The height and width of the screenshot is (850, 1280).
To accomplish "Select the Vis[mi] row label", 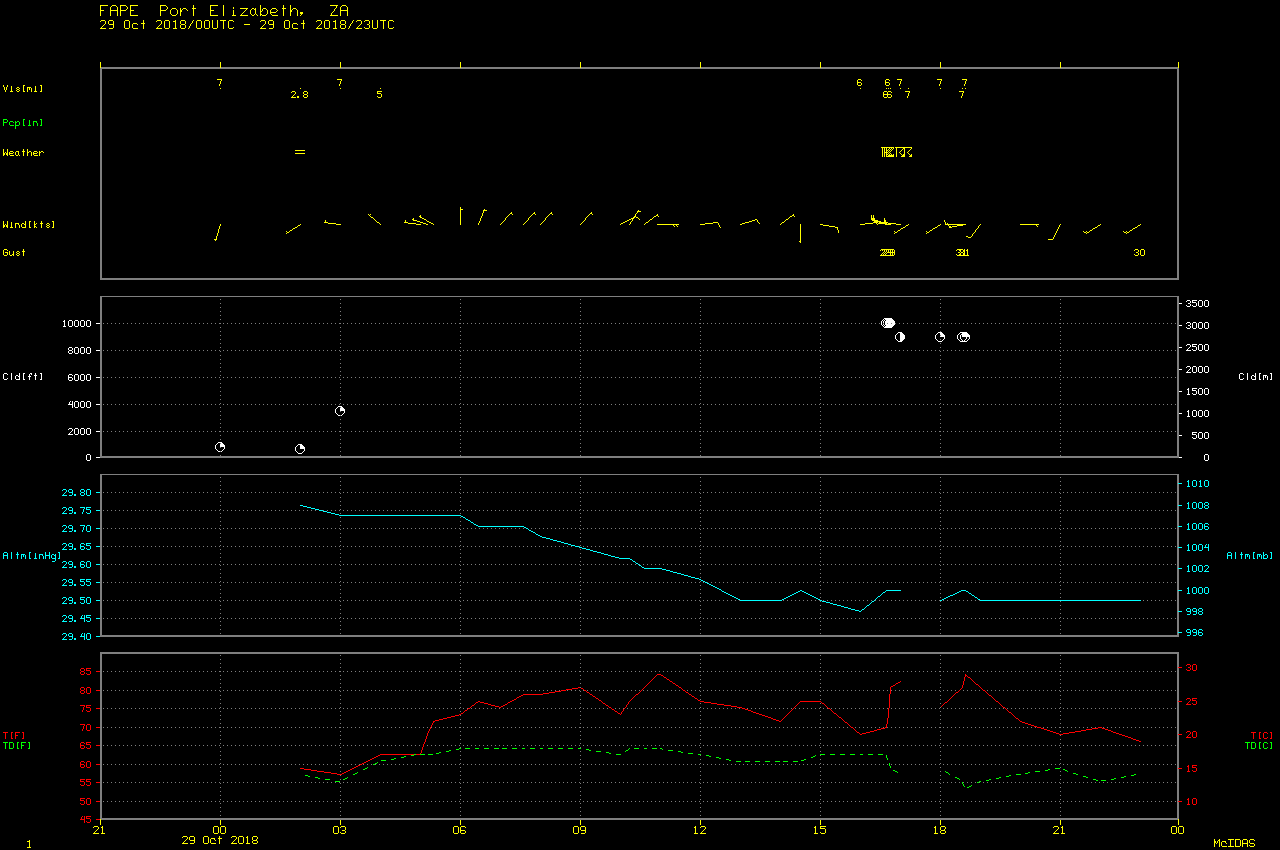I will [x=23, y=89].
